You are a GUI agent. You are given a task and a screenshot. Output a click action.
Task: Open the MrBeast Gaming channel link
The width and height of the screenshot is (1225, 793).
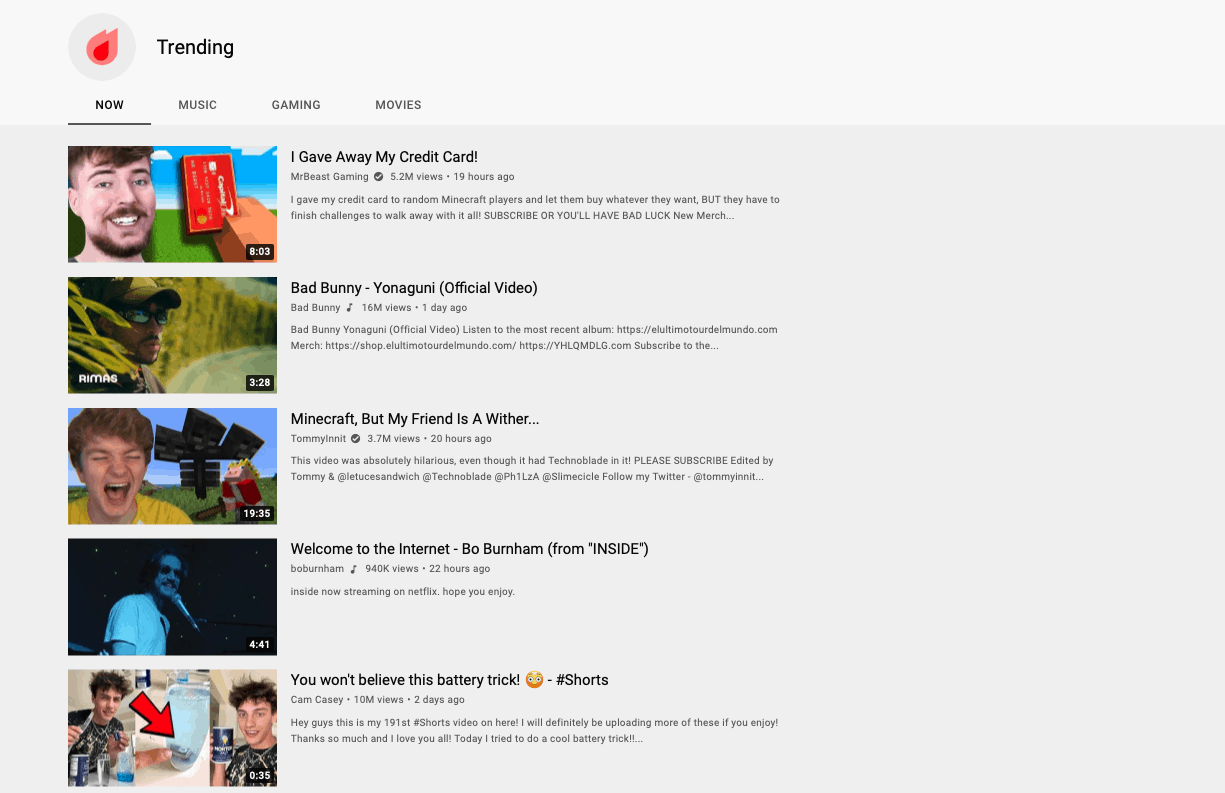330,177
